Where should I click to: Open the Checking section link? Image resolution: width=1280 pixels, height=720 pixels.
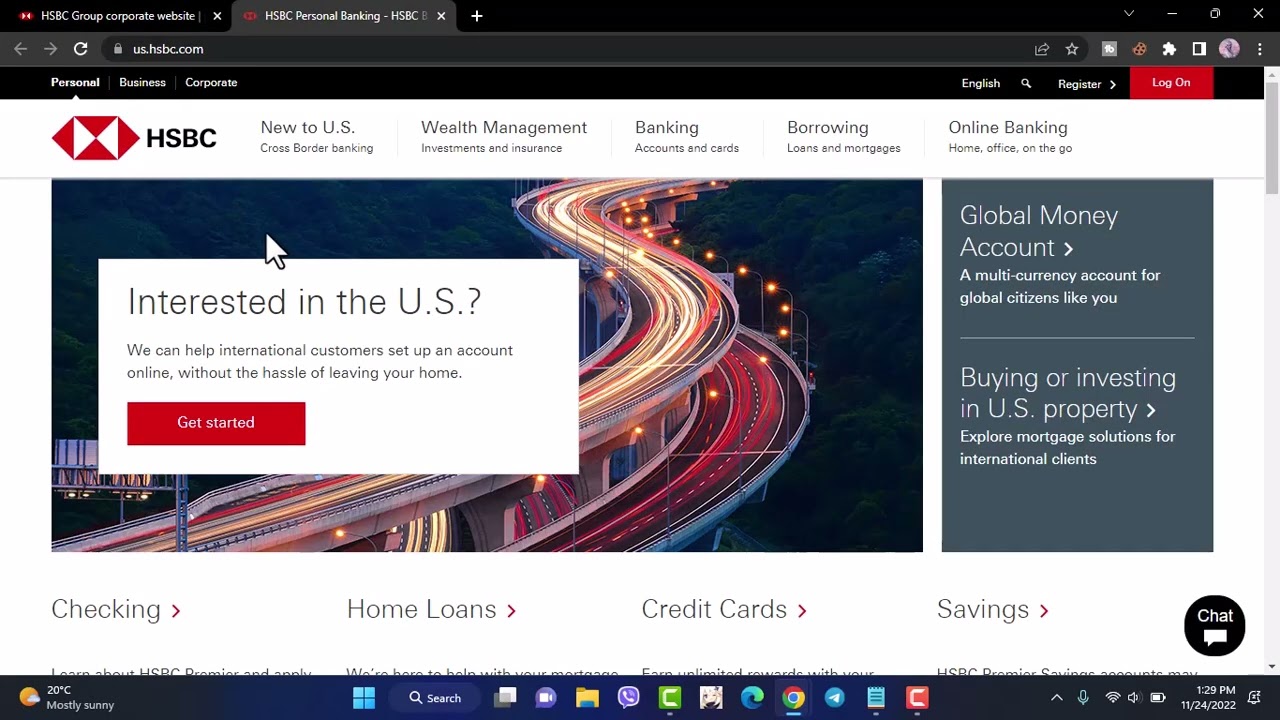pyautogui.click(x=116, y=610)
